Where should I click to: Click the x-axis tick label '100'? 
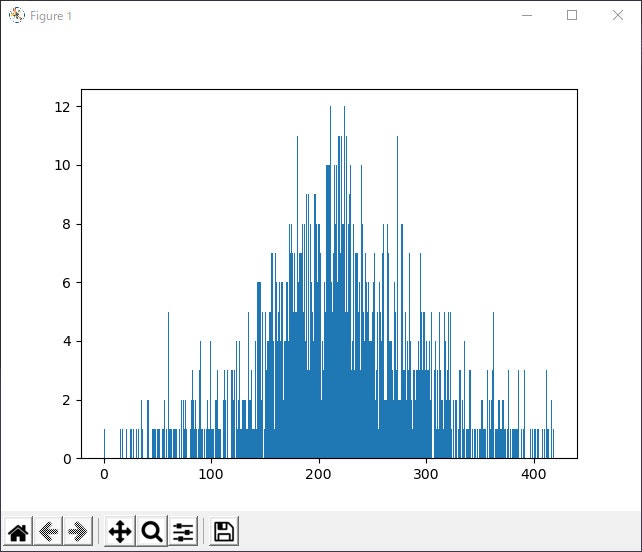click(x=211, y=474)
